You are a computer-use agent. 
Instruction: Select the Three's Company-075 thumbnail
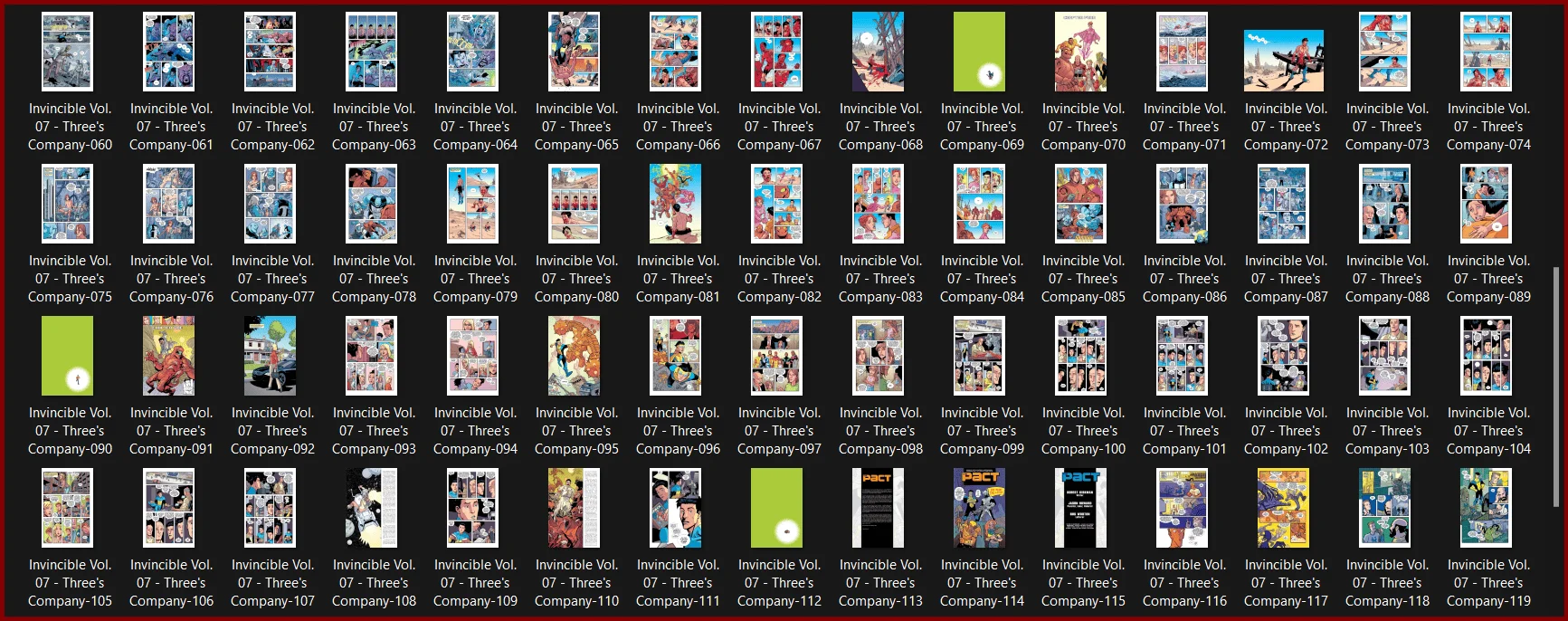coord(67,204)
